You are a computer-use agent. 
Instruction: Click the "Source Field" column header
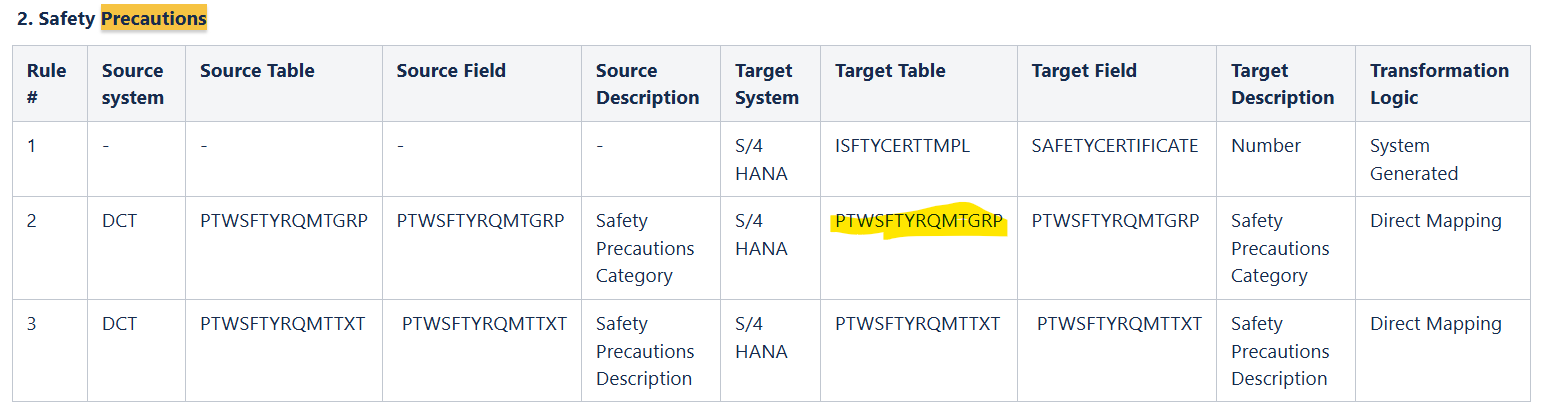tap(451, 71)
